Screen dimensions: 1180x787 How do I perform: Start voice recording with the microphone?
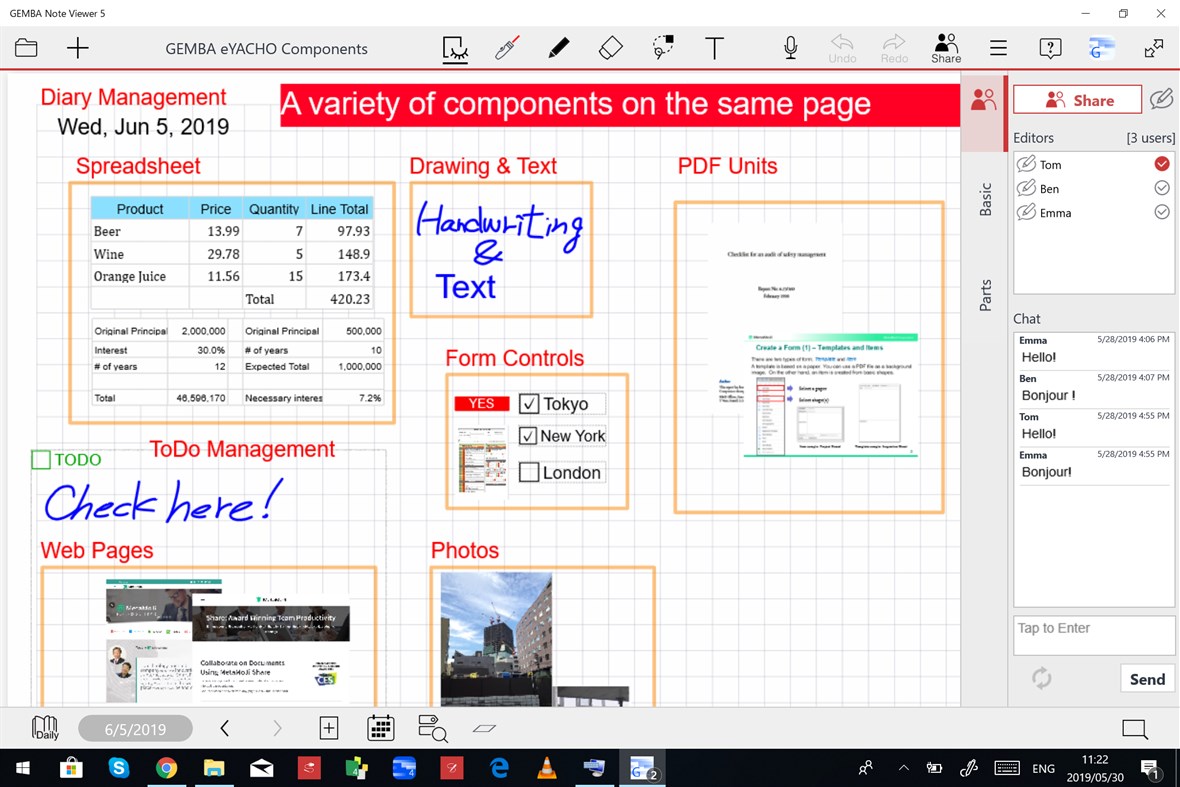click(789, 47)
